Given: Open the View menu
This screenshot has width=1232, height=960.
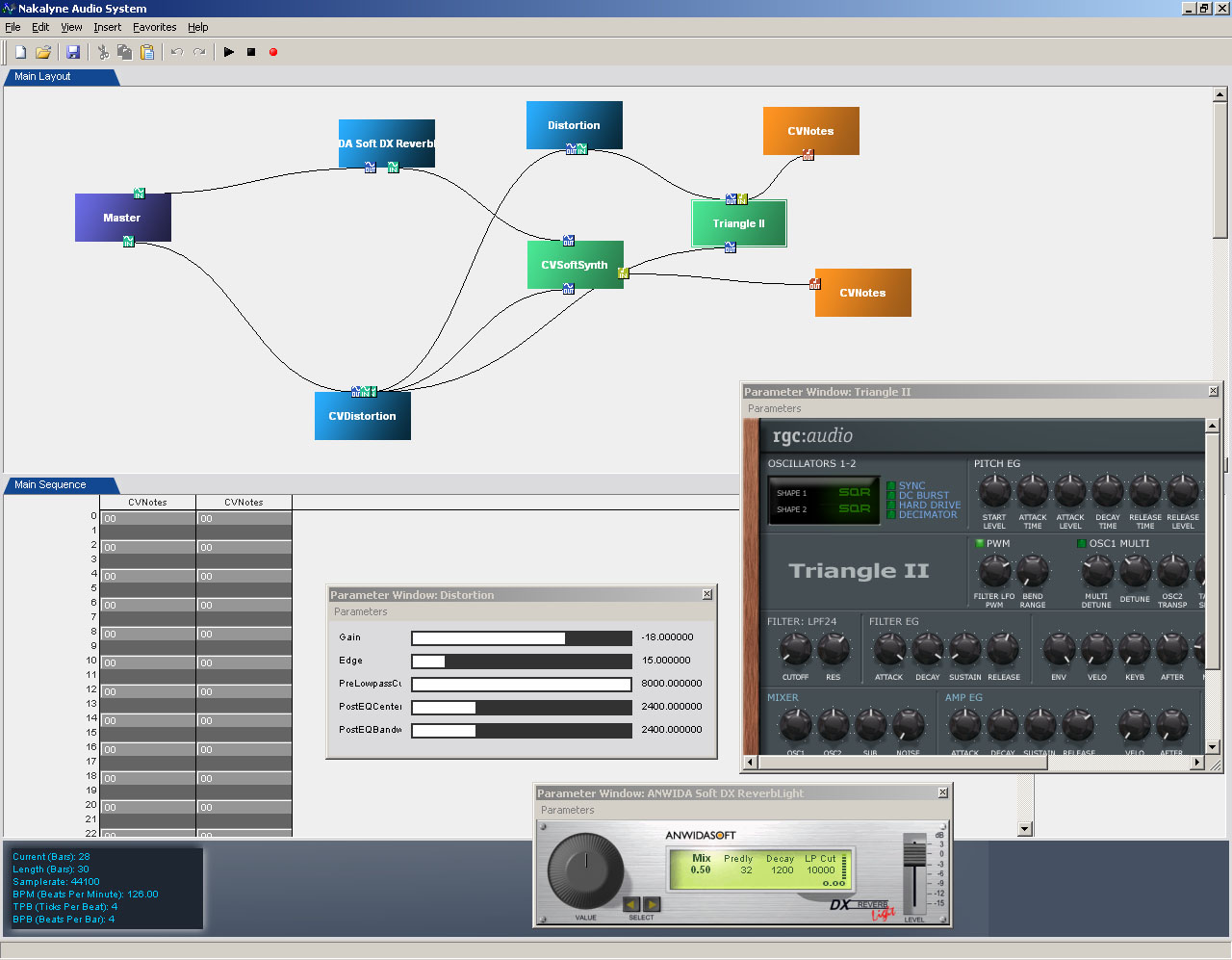Looking at the screenshot, I should 72,27.
